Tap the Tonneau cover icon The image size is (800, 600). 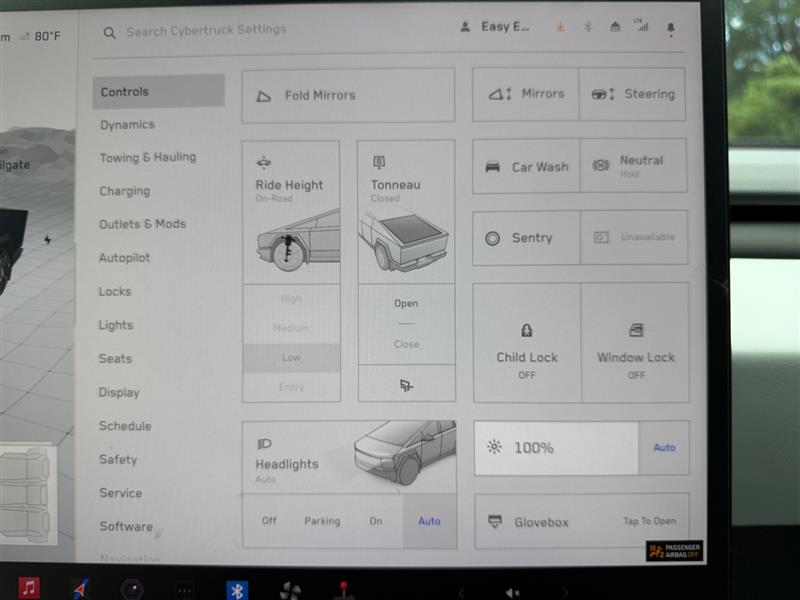pyautogui.click(x=379, y=162)
